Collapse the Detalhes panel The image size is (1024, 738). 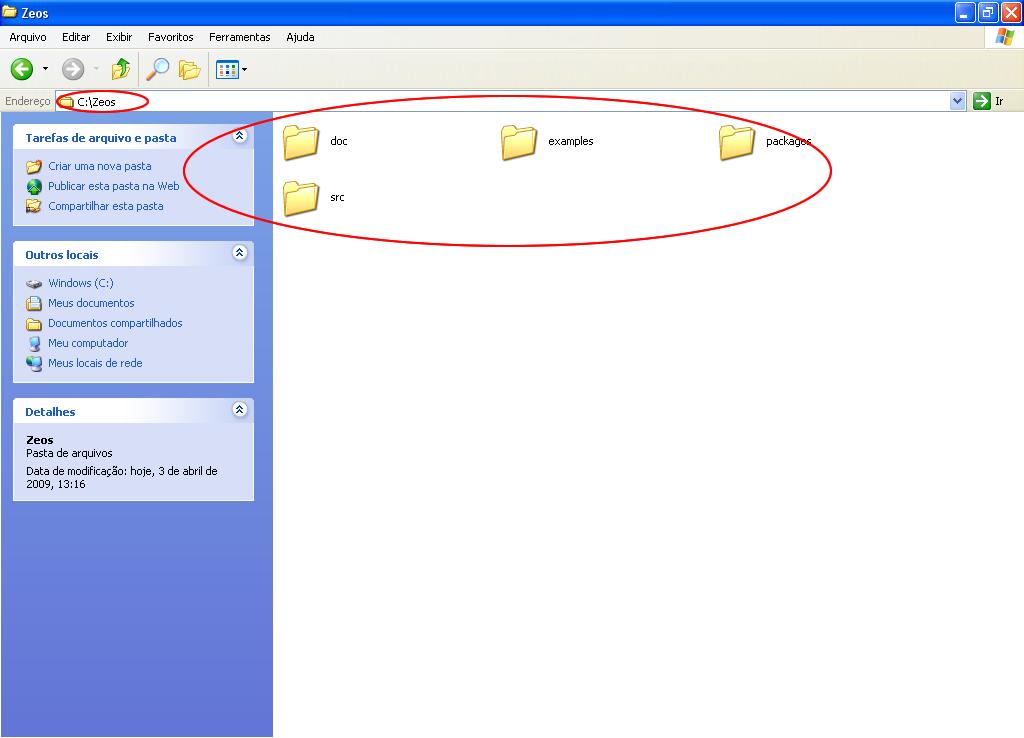click(x=239, y=410)
